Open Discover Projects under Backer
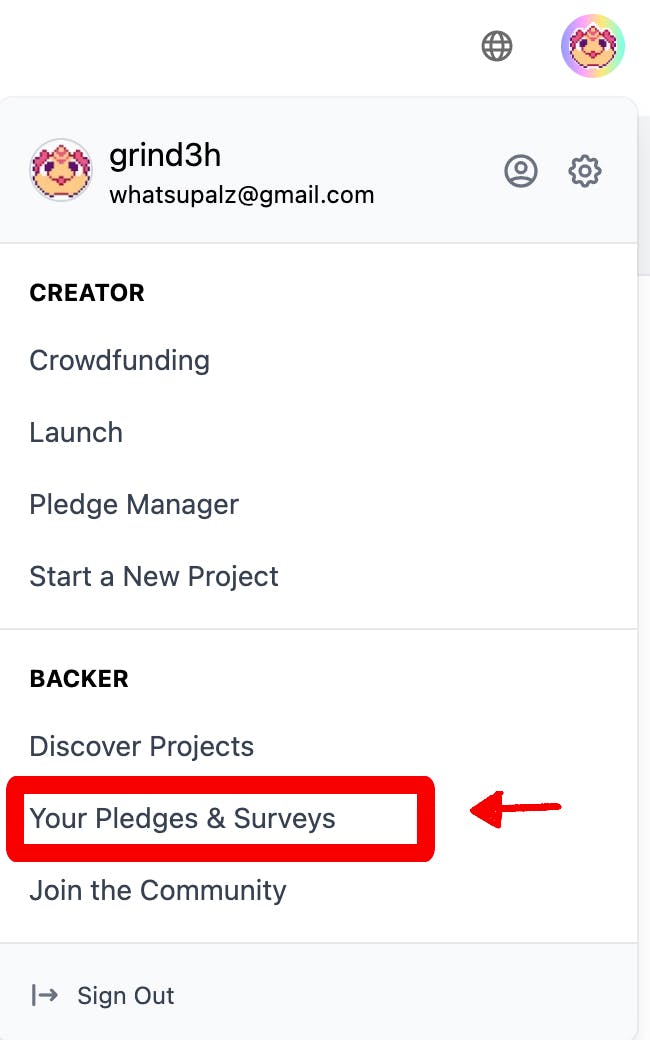This screenshot has width=650, height=1040. [141, 746]
